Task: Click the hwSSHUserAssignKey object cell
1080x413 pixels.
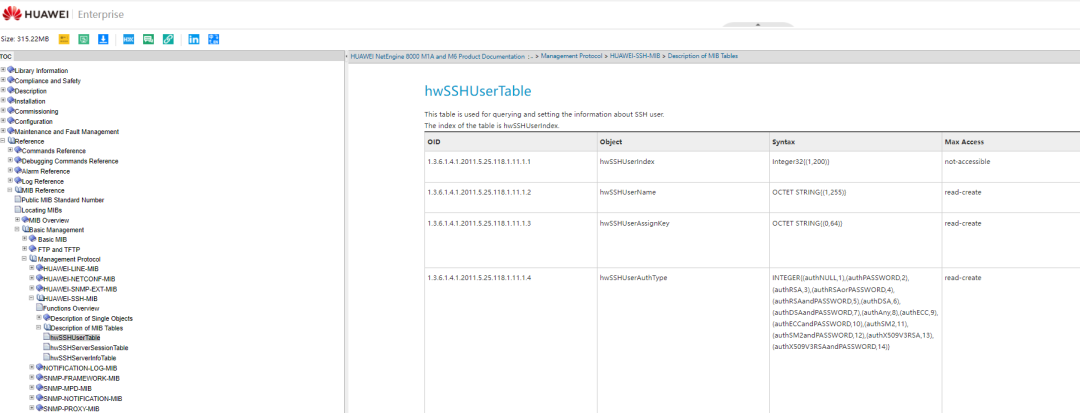Action: point(683,240)
